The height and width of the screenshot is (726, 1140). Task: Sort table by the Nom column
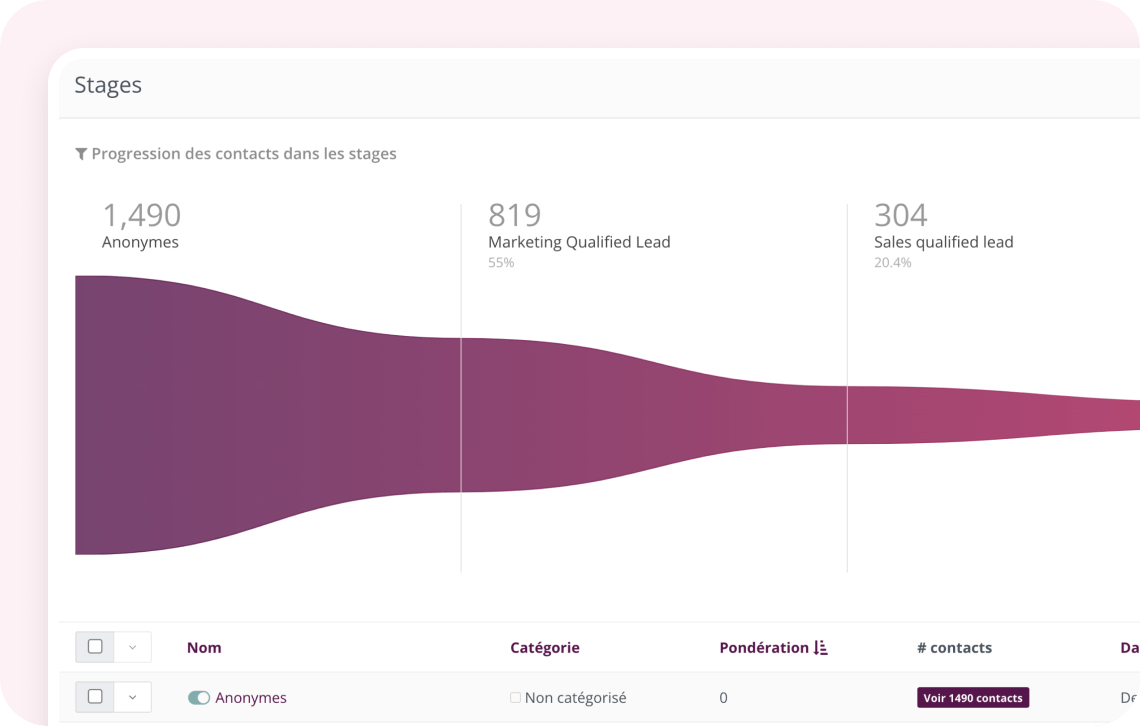click(204, 648)
